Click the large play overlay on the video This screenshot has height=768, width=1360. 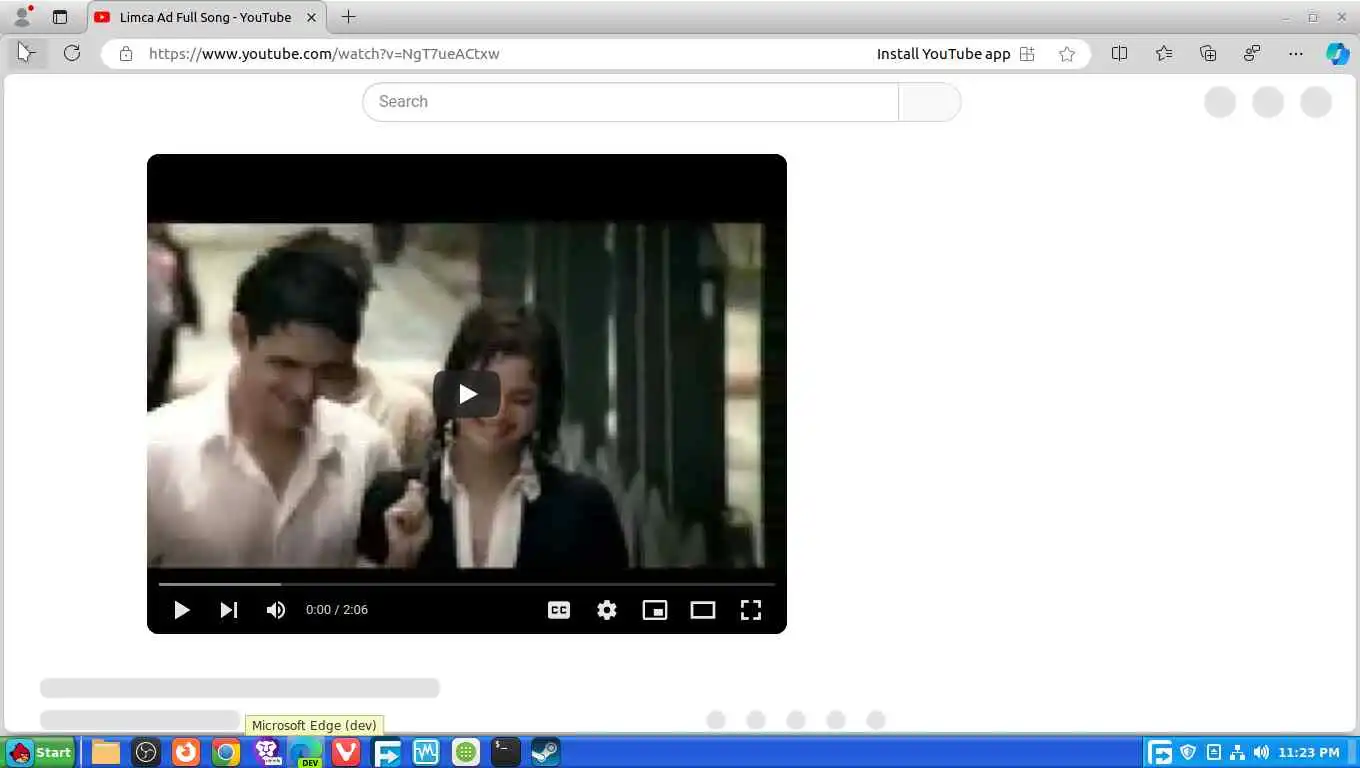[467, 394]
